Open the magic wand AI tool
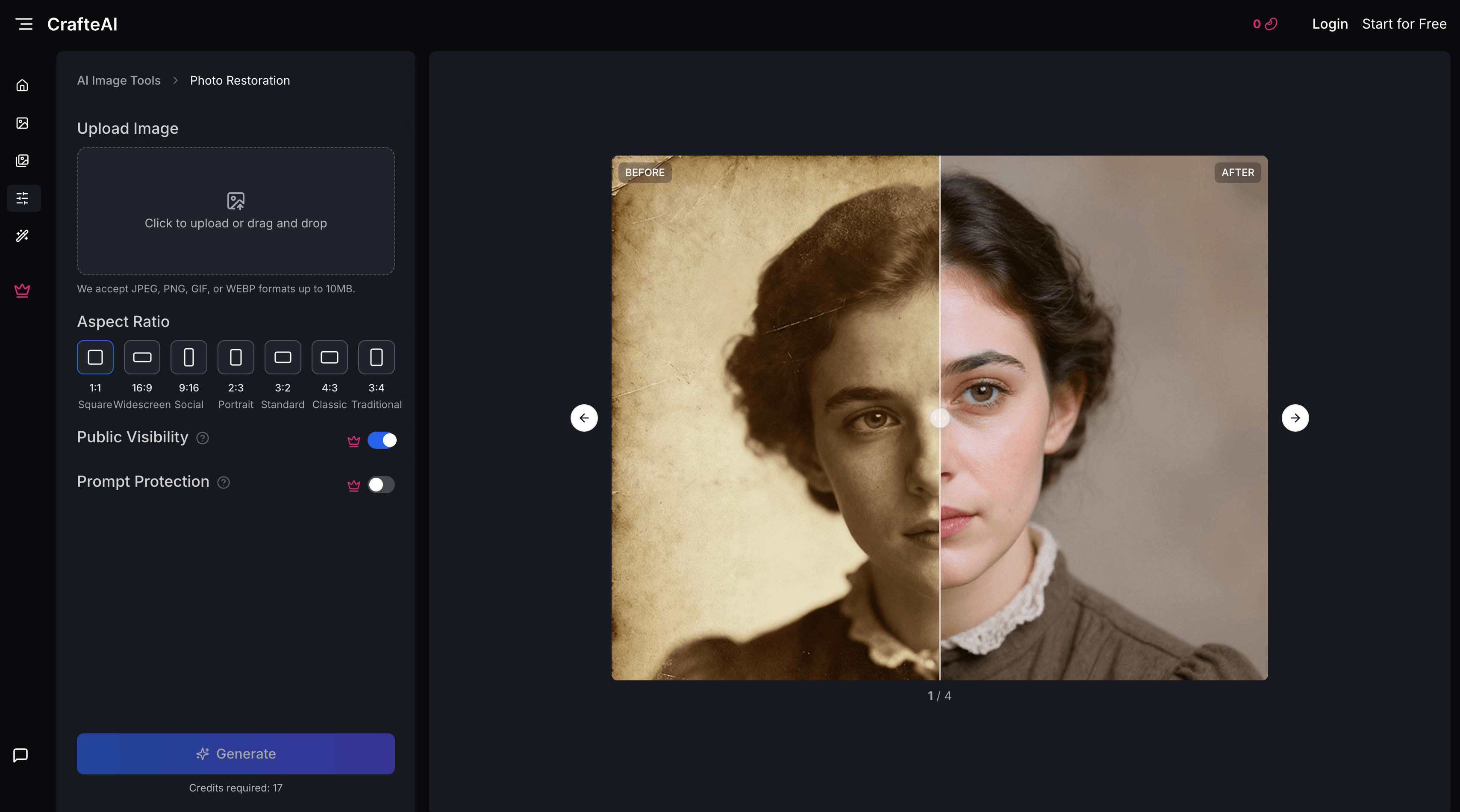The image size is (1460, 812). pyautogui.click(x=22, y=236)
